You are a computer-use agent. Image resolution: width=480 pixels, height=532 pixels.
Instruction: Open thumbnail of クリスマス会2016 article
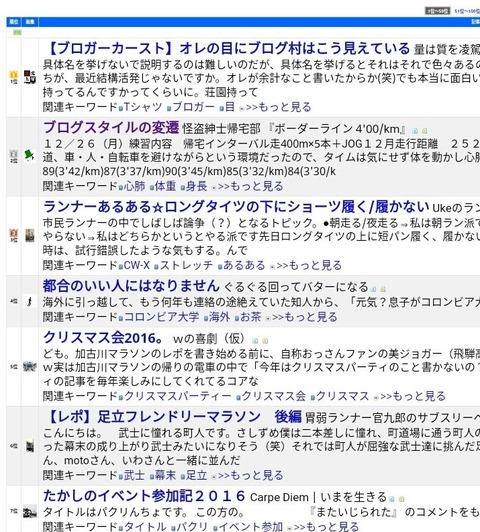(x=30, y=366)
